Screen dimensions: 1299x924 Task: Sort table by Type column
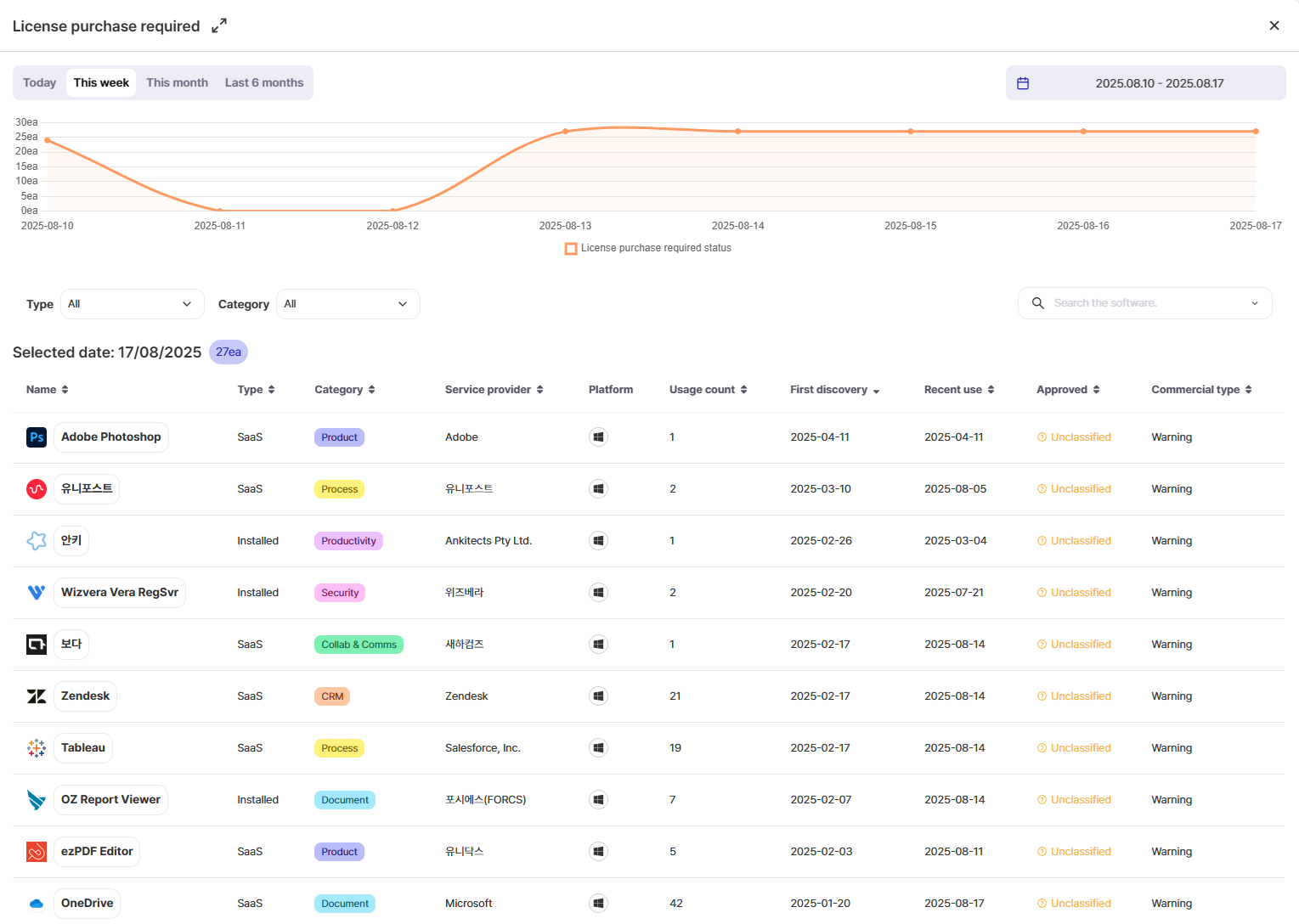pos(256,390)
